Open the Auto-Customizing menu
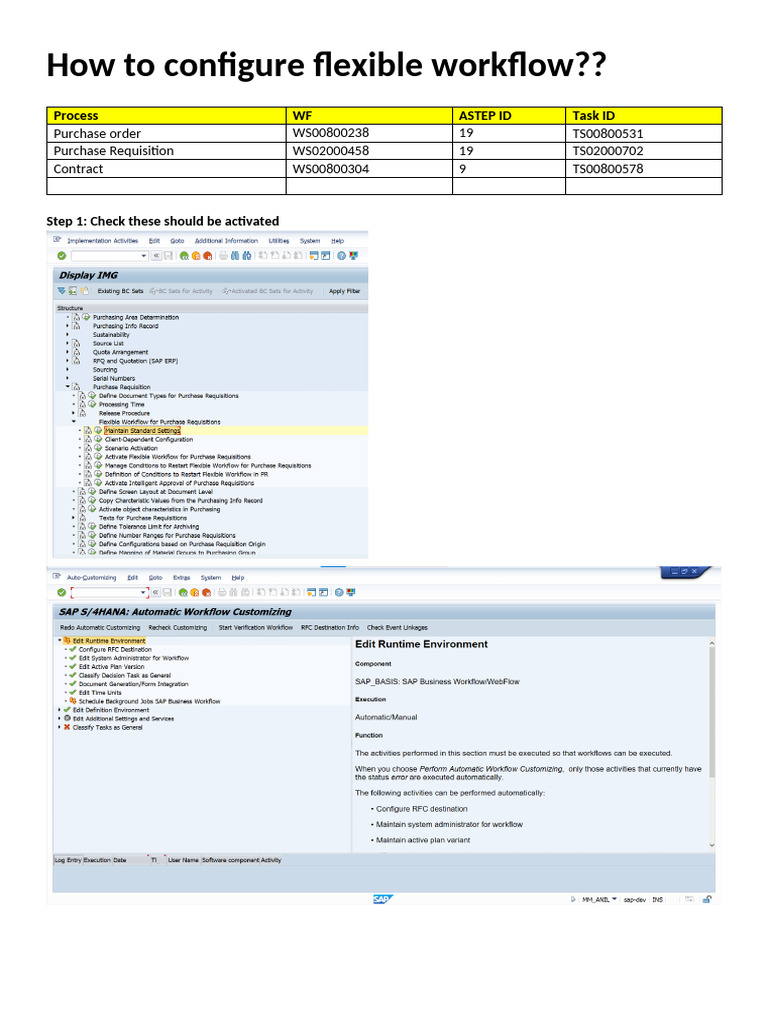The image size is (768, 1024). [91, 578]
